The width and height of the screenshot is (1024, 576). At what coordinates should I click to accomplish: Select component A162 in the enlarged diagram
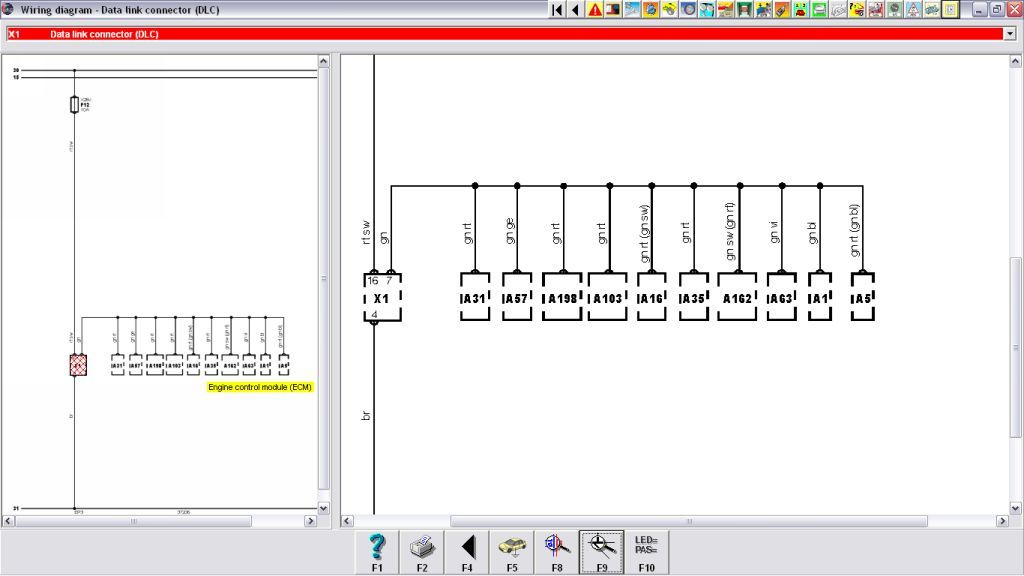737,298
